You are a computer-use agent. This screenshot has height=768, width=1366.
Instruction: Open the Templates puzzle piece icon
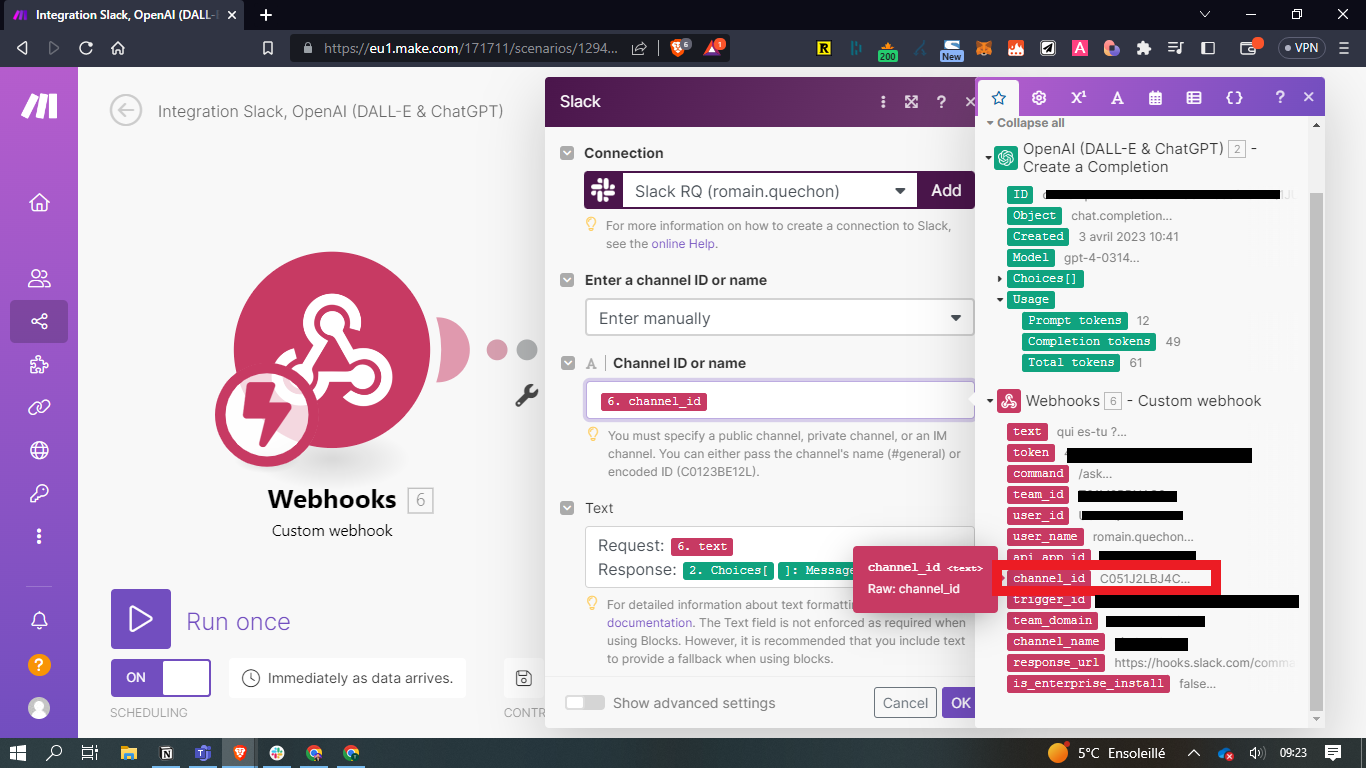tap(39, 365)
